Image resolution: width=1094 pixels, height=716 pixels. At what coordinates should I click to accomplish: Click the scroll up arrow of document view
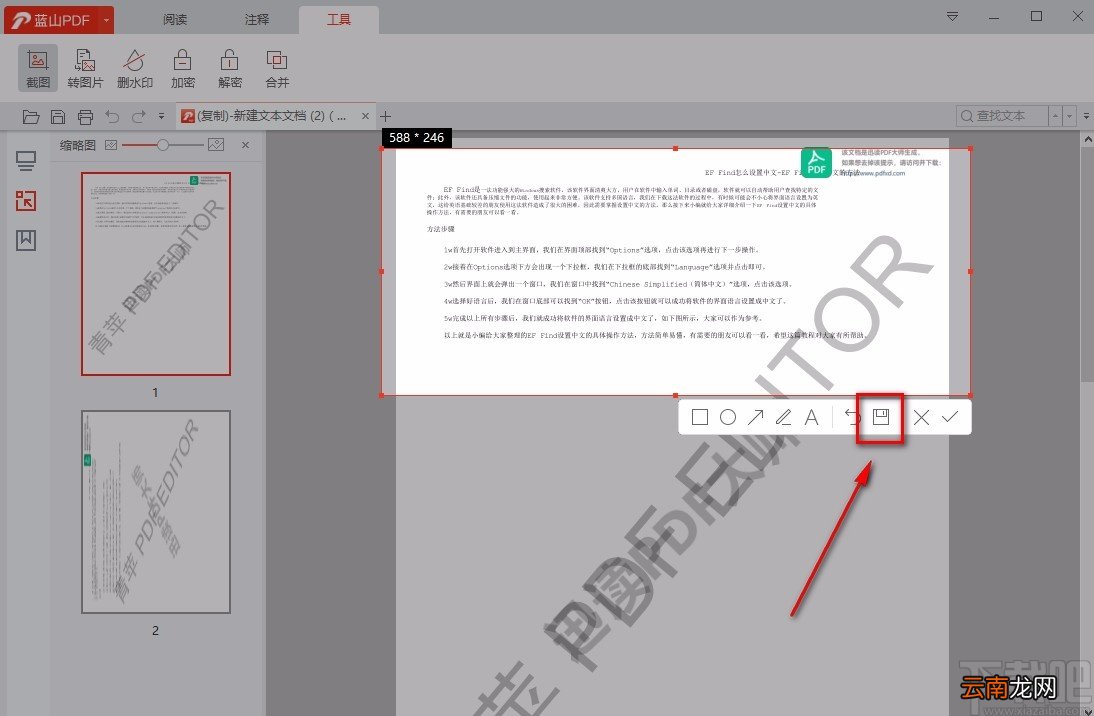pyautogui.click(x=1087, y=140)
